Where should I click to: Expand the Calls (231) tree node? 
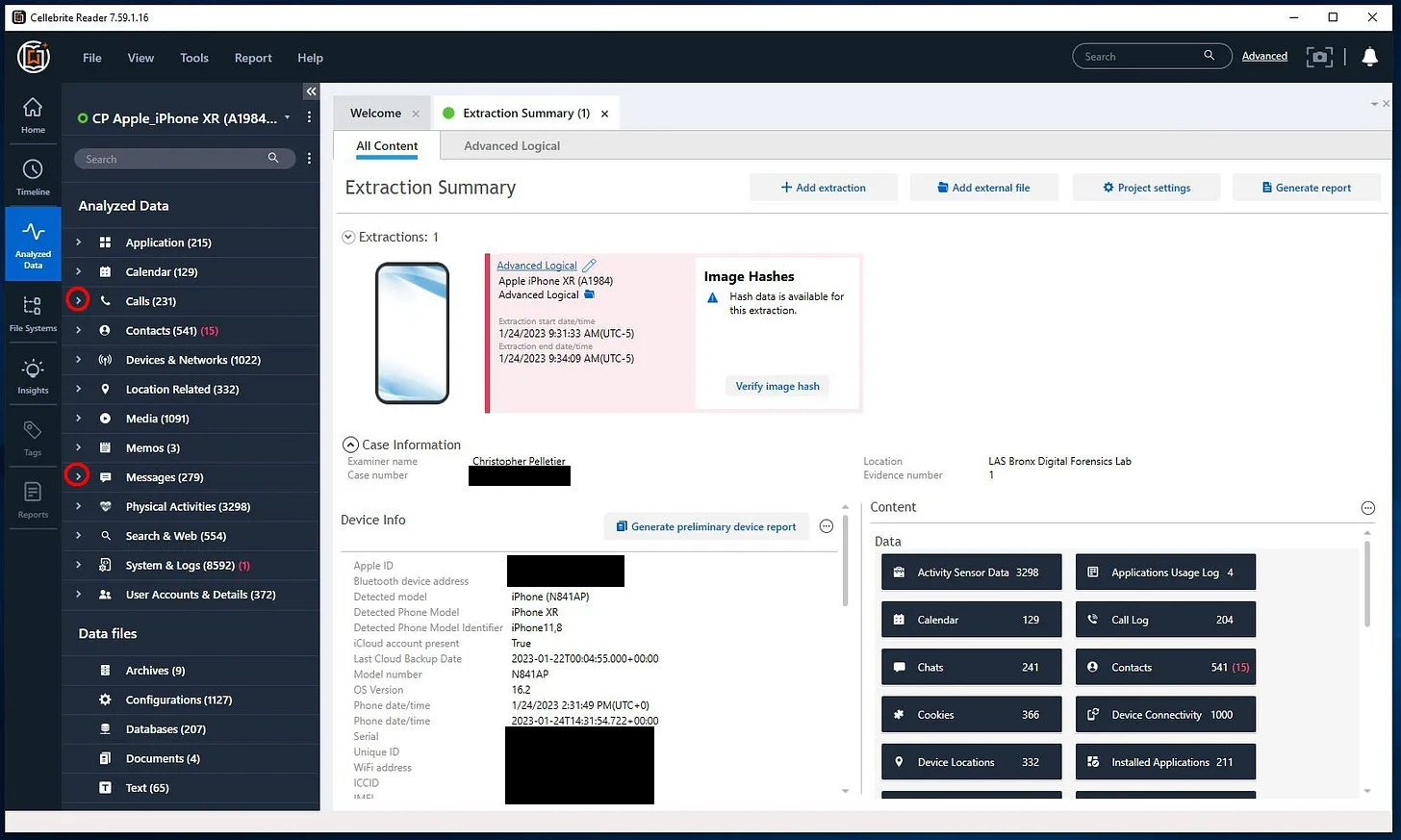pos(79,300)
